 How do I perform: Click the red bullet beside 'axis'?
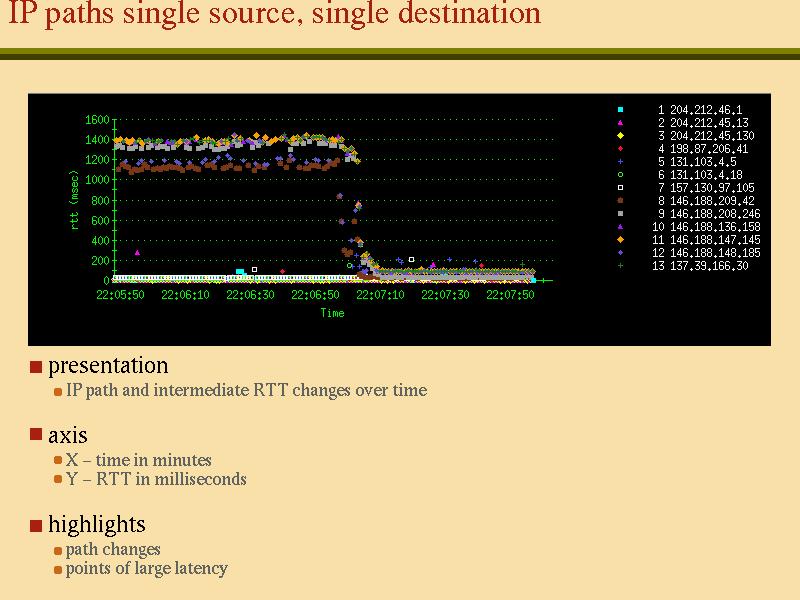(x=36, y=435)
